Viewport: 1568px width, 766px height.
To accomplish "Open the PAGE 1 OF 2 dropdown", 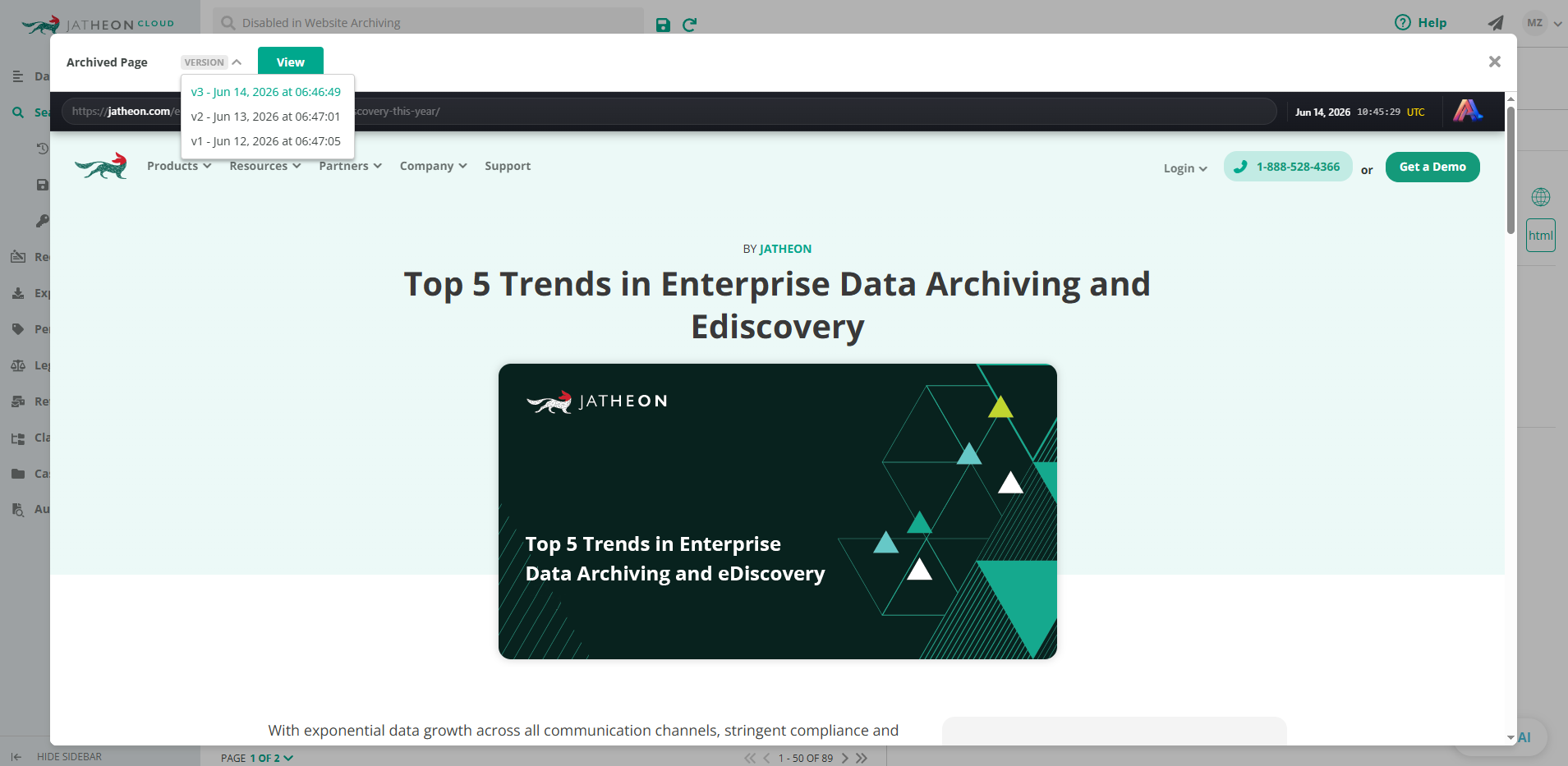I will click(x=257, y=758).
